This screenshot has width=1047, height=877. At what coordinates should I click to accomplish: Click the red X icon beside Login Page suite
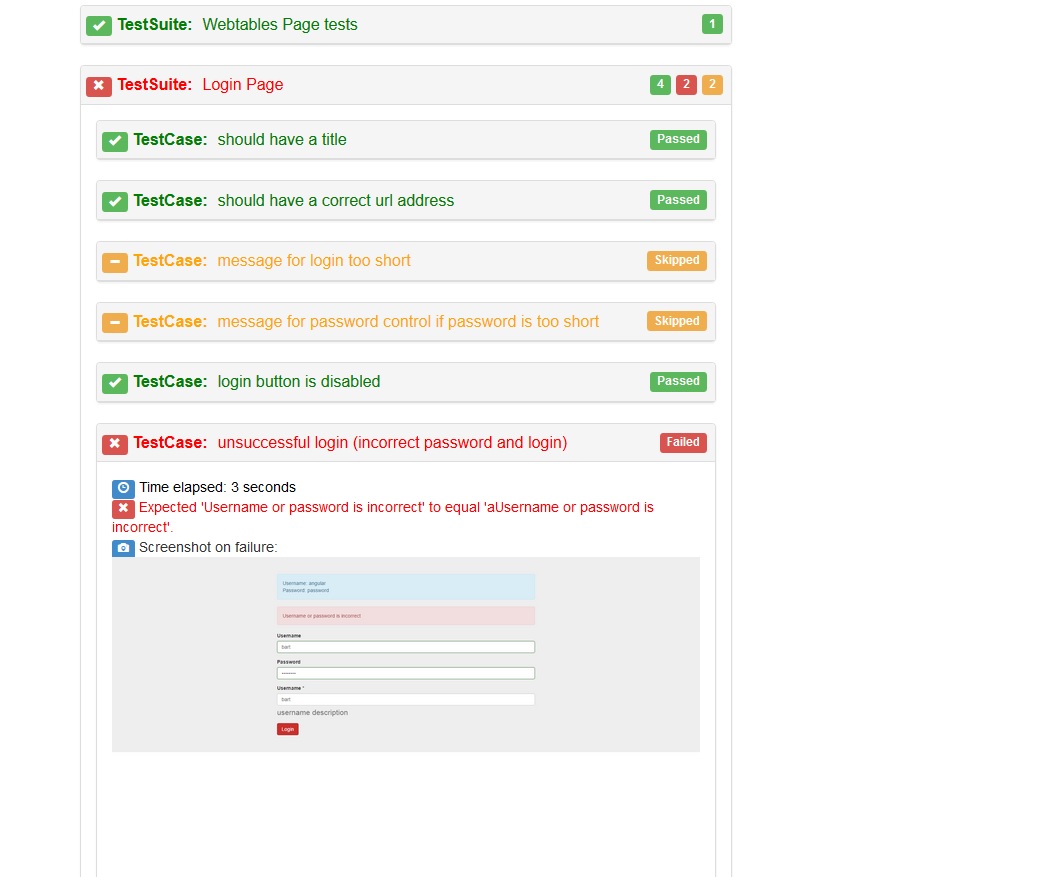[x=98, y=86]
